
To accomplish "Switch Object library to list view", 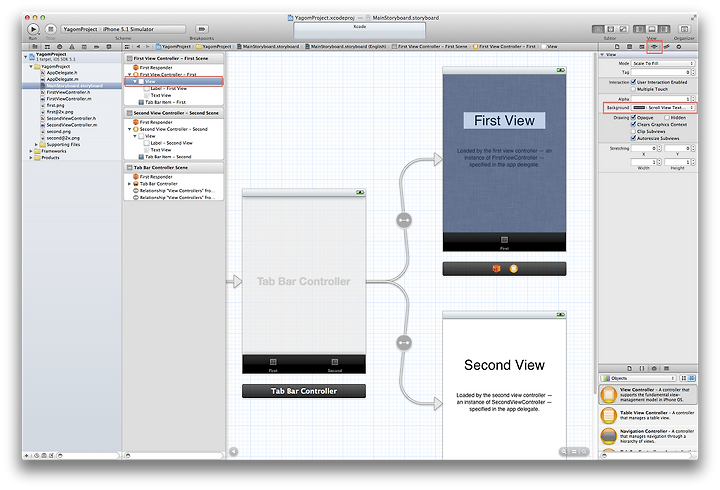I will (x=692, y=378).
